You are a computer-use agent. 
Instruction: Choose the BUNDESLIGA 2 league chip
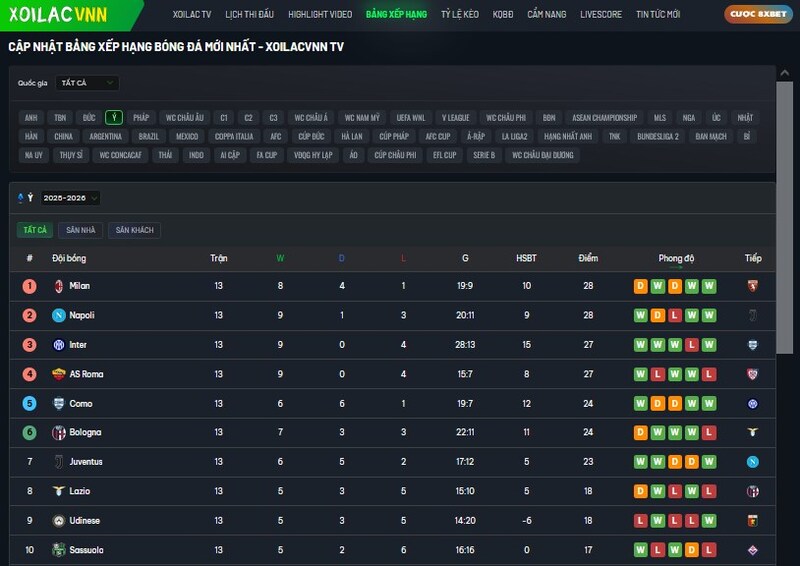click(657, 136)
